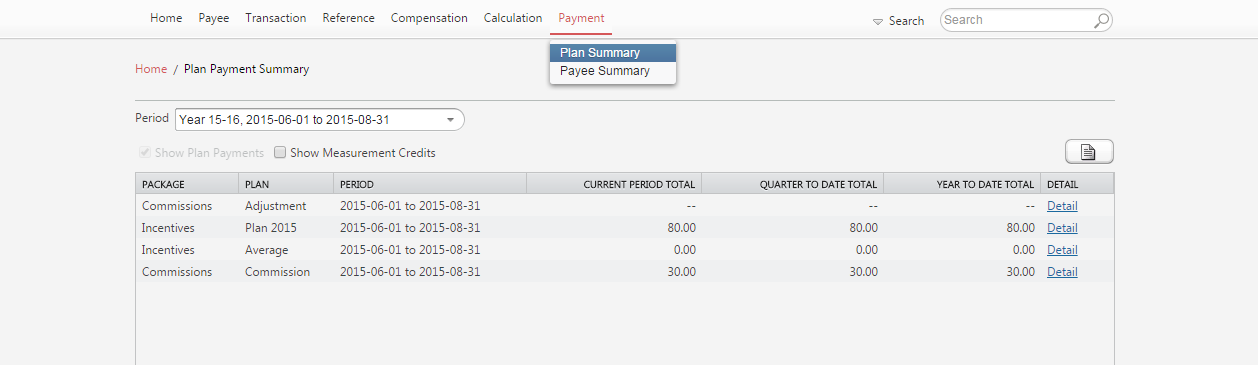Screen dimensions: 1258x365
Task: Click the 30.00 year to date total
Action: point(1019,272)
